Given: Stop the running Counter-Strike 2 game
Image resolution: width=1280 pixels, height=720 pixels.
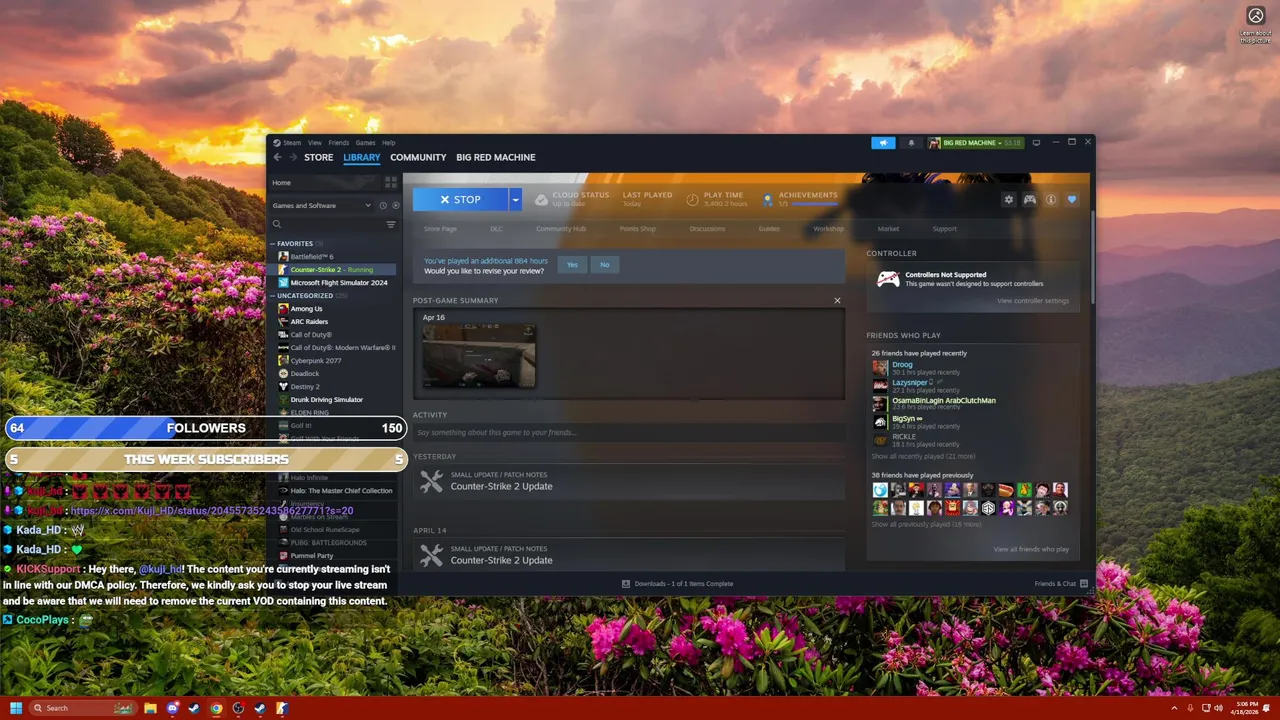Looking at the screenshot, I should click(x=460, y=200).
